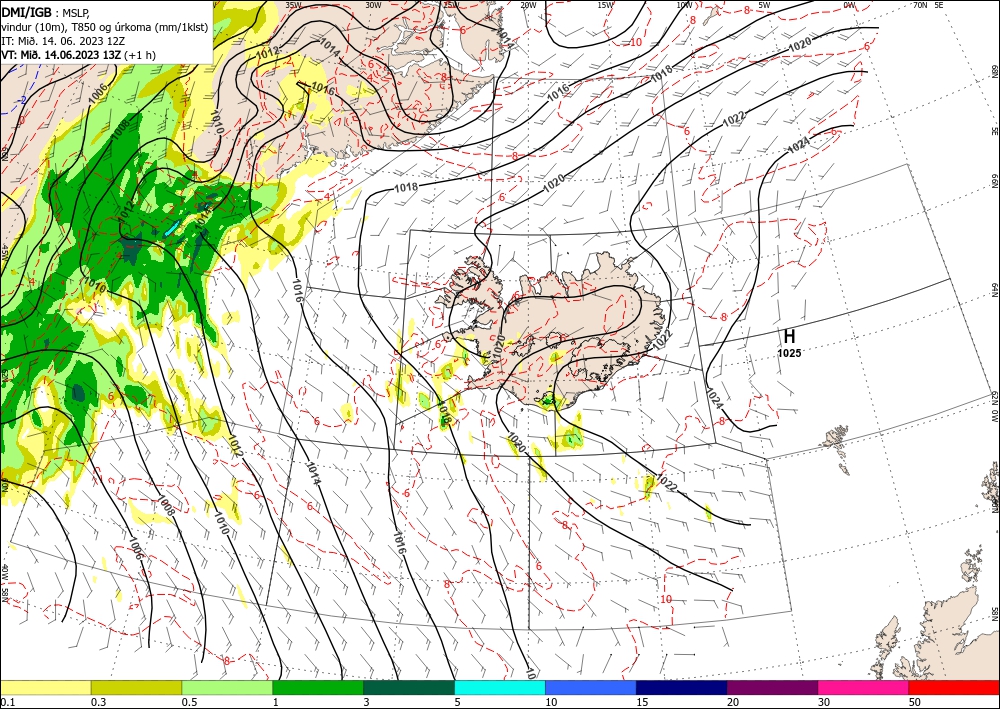Click the '1025' pressure value below H

tap(789, 353)
